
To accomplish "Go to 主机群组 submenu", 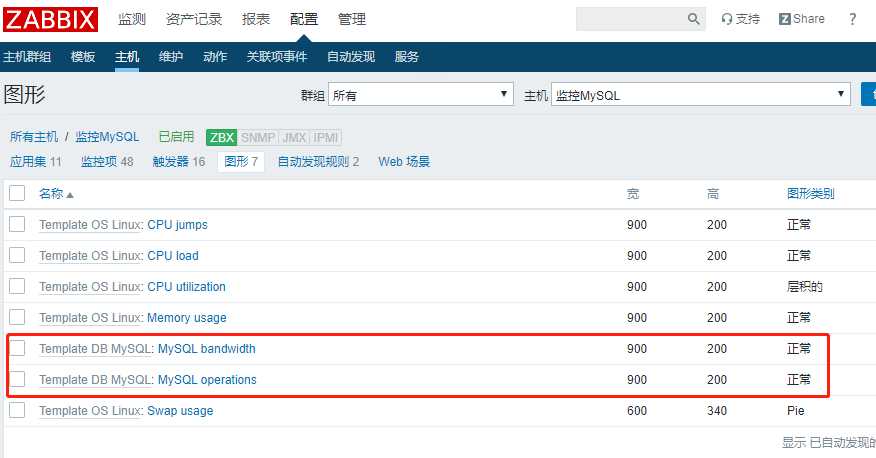I will (x=27, y=57).
